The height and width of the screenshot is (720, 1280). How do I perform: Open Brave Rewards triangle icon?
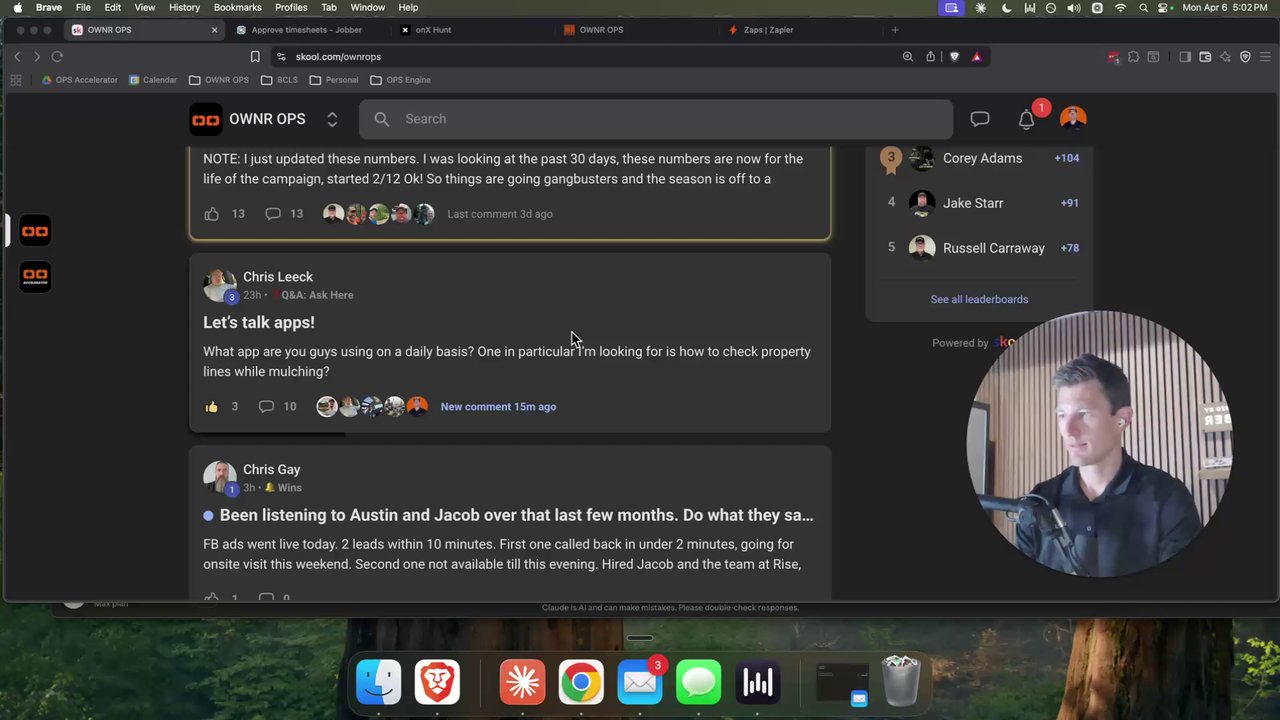tap(976, 56)
